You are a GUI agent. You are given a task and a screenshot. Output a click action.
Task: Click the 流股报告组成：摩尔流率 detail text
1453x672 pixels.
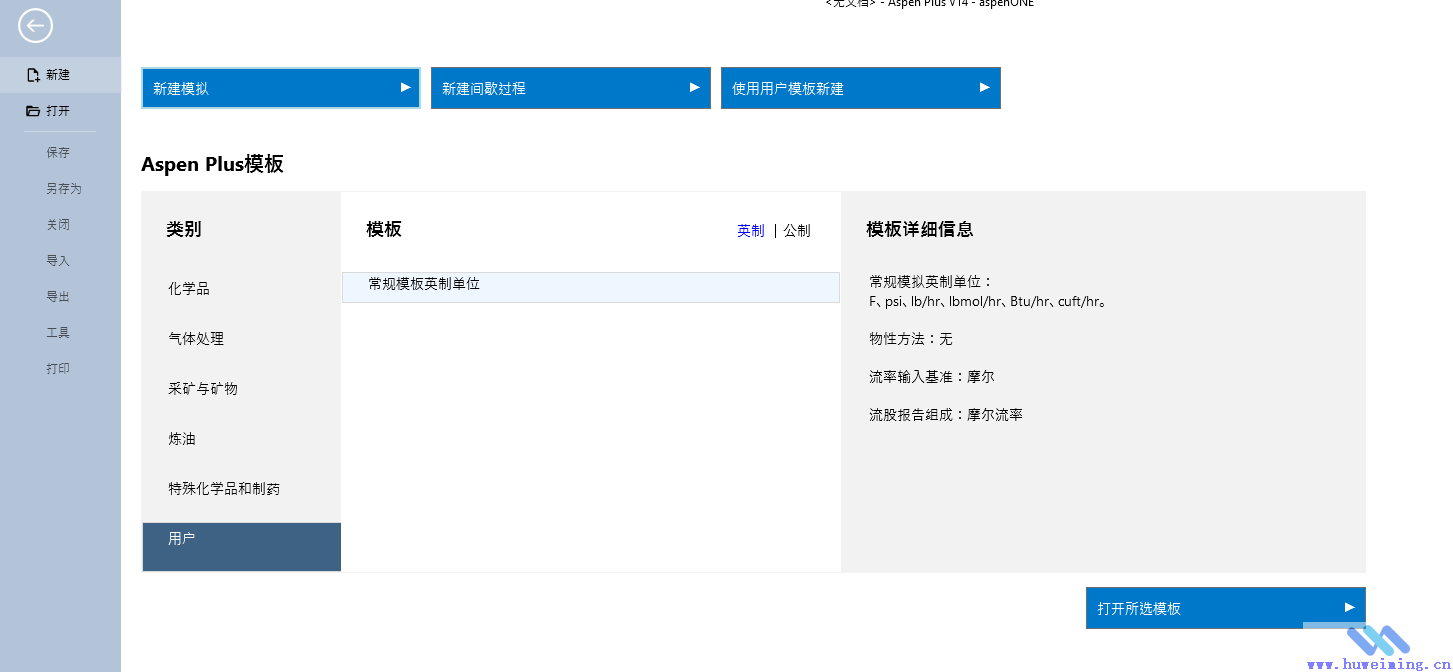click(x=946, y=415)
